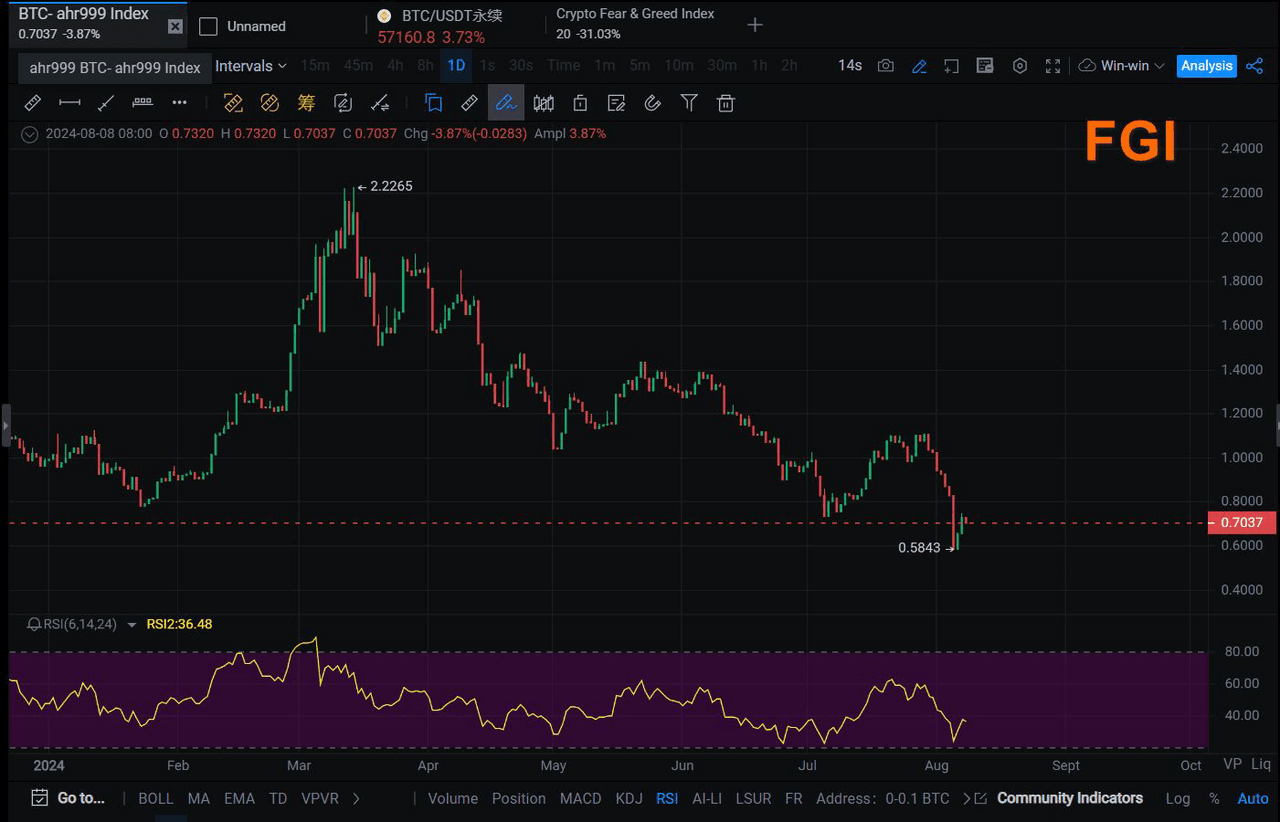Select the 1D interval

click(456, 65)
